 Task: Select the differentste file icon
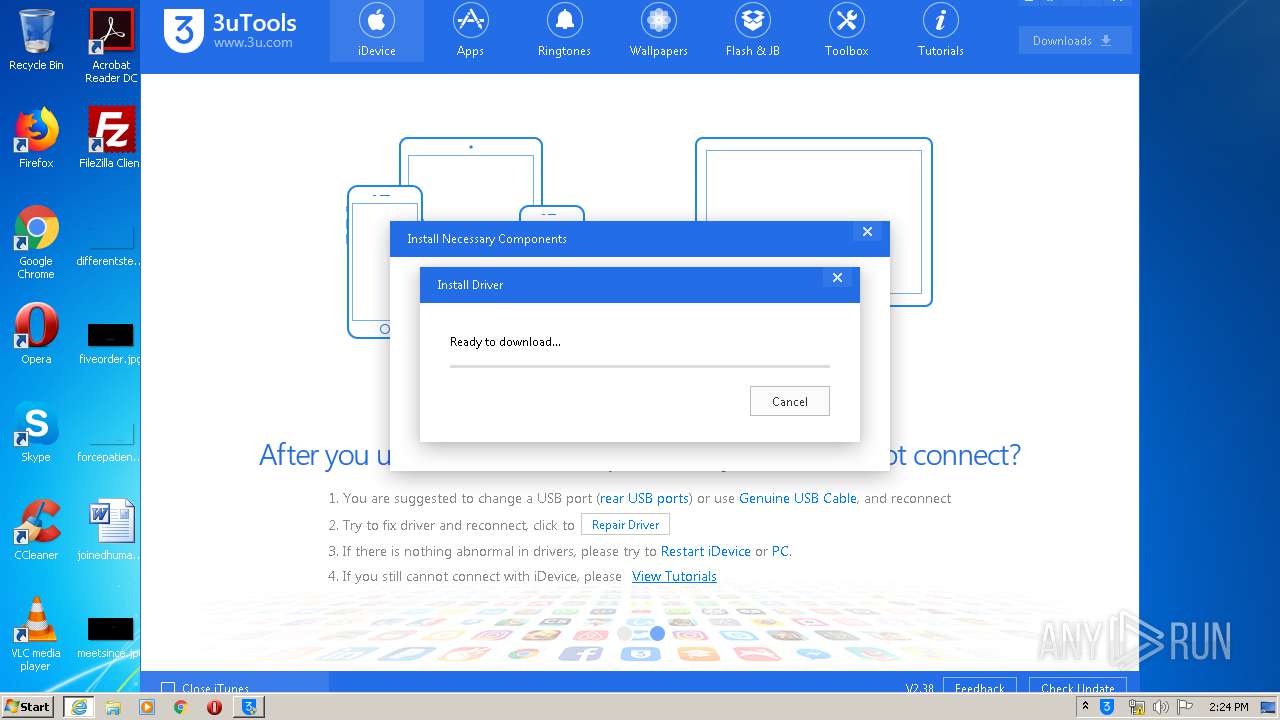point(110,242)
